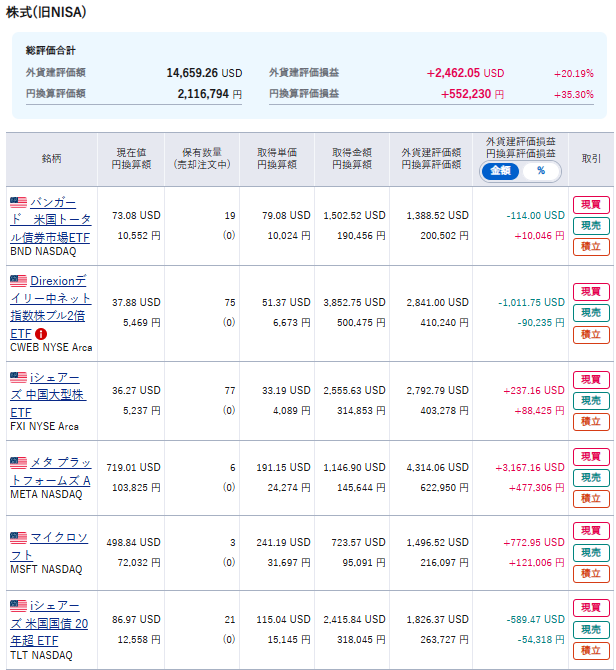This screenshot has height=670, width=616.
Task: Open the メタ プラットフォームズ A stock link
Action: 50,471
